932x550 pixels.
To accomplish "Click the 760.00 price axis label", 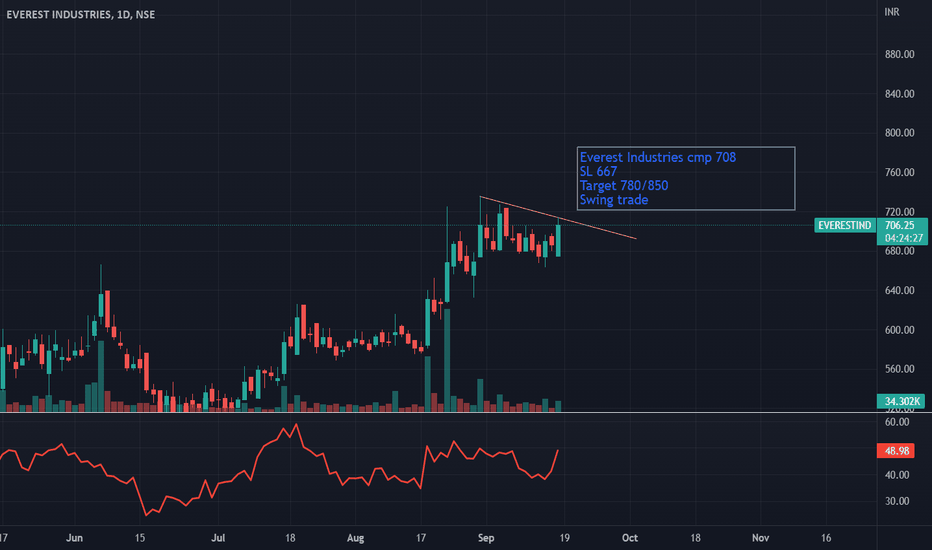I will click(x=899, y=172).
